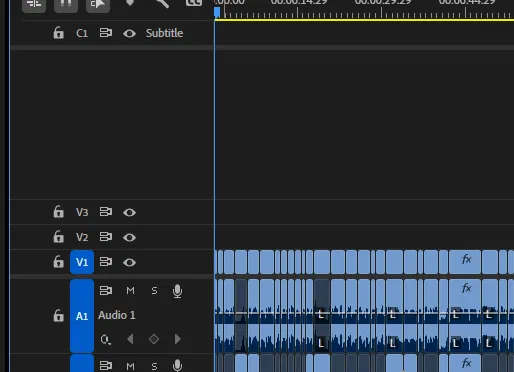Screen dimensions: 514x372
Task: Open timeline display settings wrench
Action: click(162, 3)
